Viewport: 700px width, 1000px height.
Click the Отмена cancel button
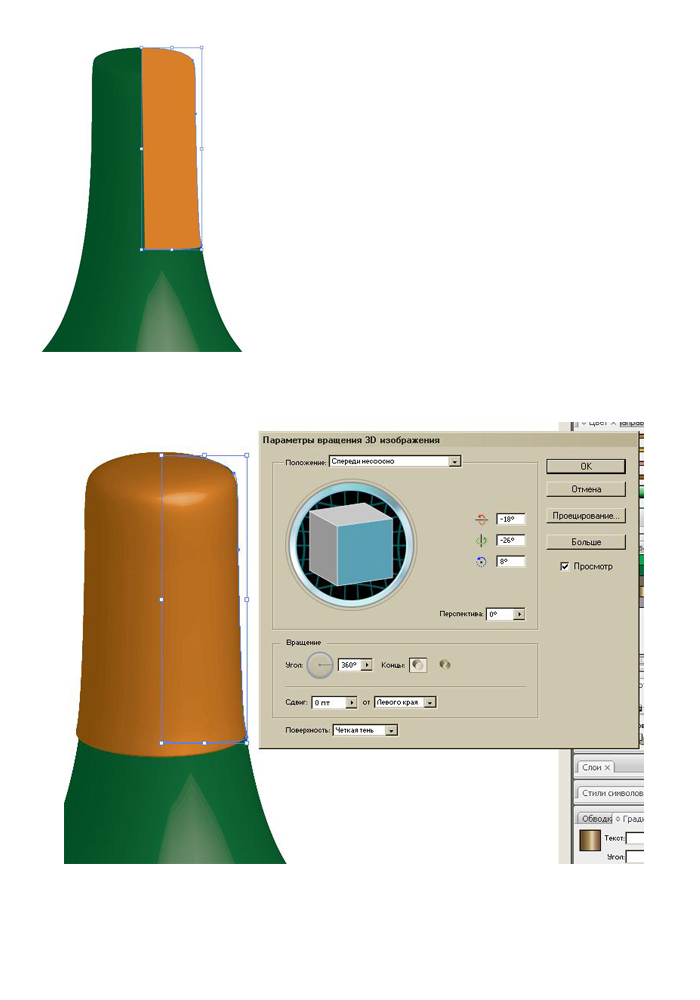click(586, 490)
